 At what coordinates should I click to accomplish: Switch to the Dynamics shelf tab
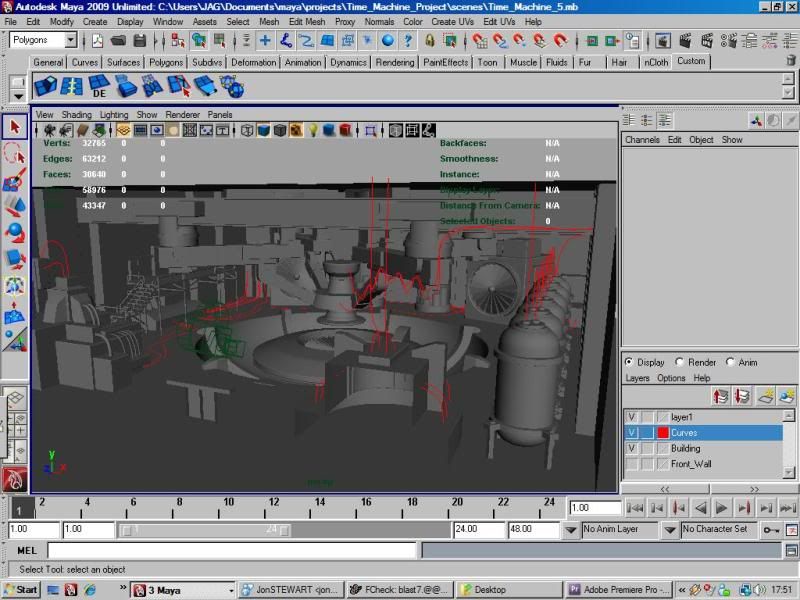coord(348,62)
